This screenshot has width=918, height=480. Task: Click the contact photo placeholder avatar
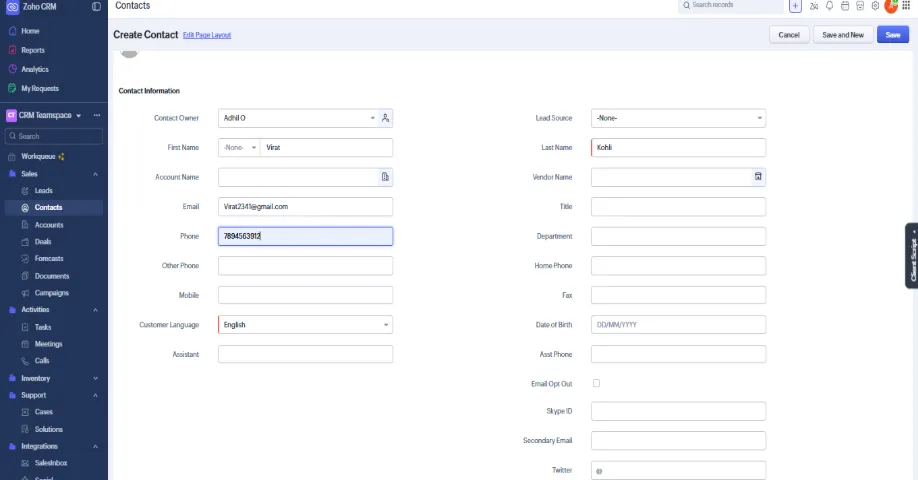[x=129, y=53]
